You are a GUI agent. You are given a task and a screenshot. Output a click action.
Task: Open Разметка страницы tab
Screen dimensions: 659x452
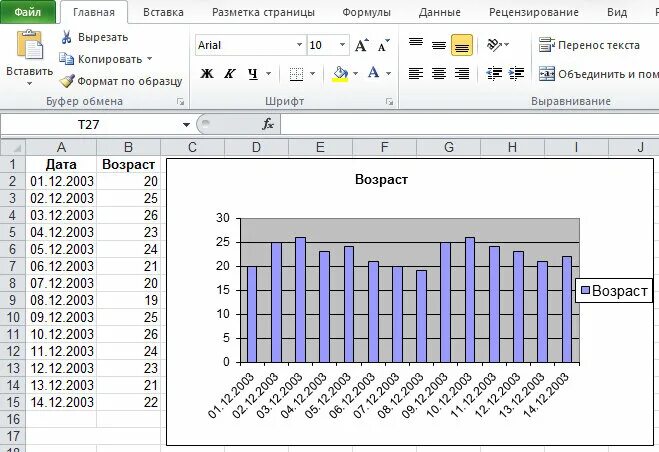point(264,13)
